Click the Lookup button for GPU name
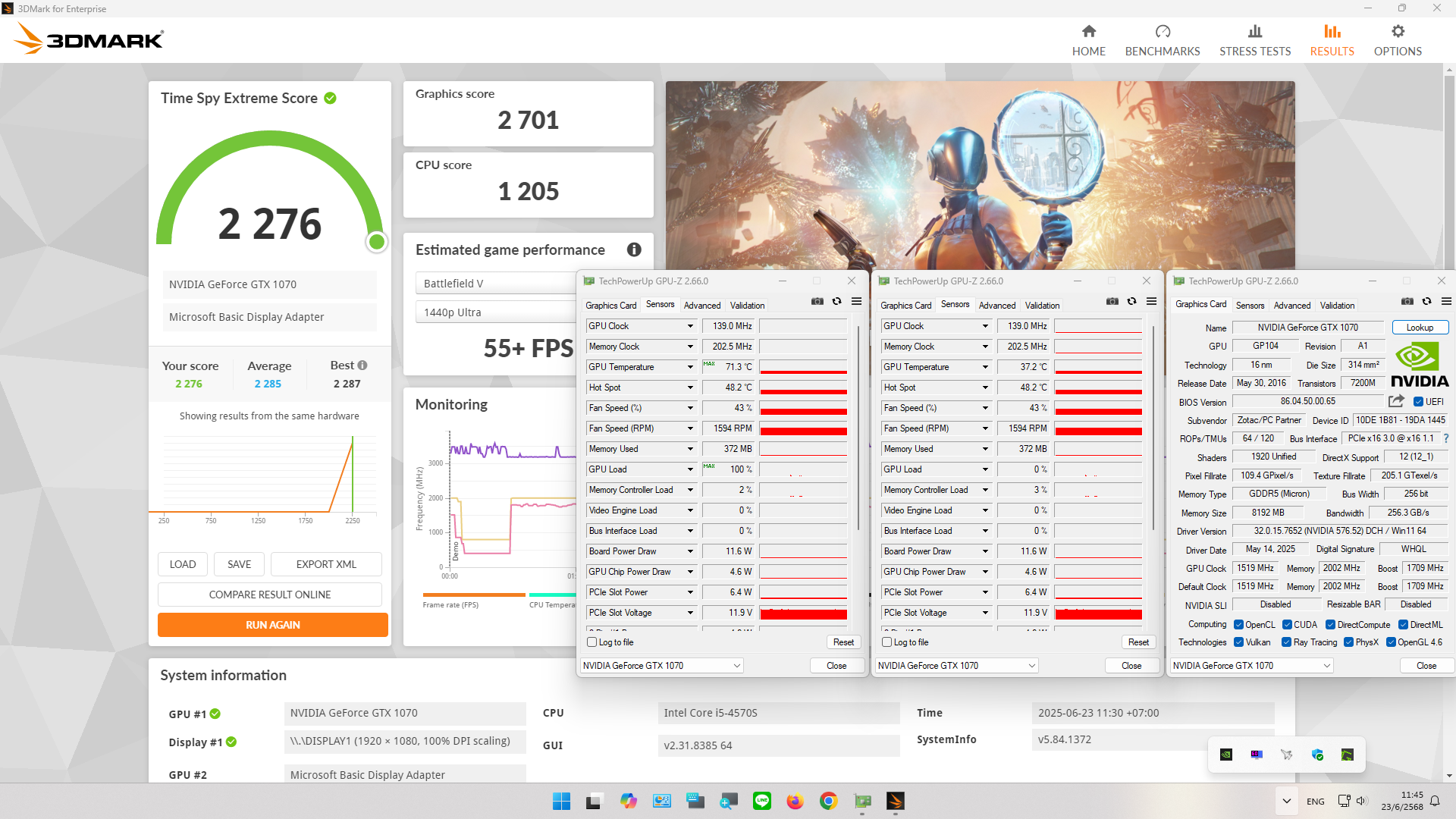The height and width of the screenshot is (819, 1456). coord(1420,328)
